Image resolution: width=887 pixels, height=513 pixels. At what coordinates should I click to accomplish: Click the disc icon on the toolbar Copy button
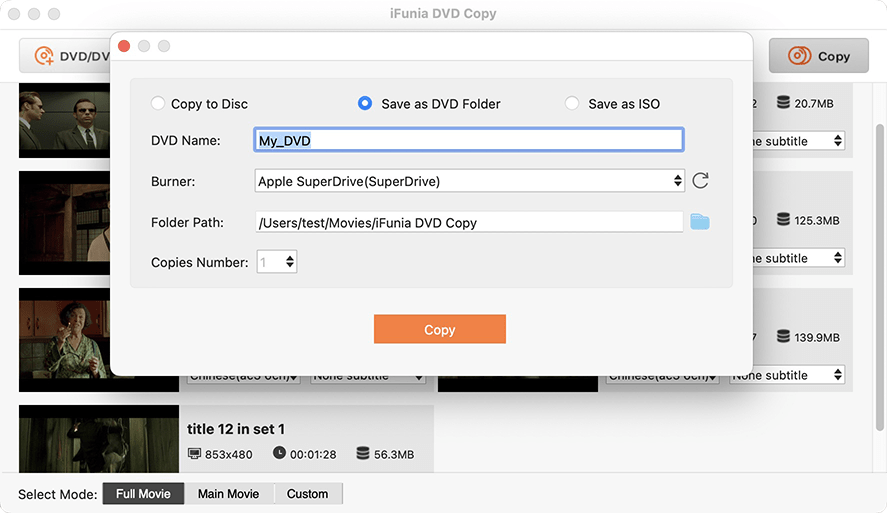pyautogui.click(x=799, y=56)
